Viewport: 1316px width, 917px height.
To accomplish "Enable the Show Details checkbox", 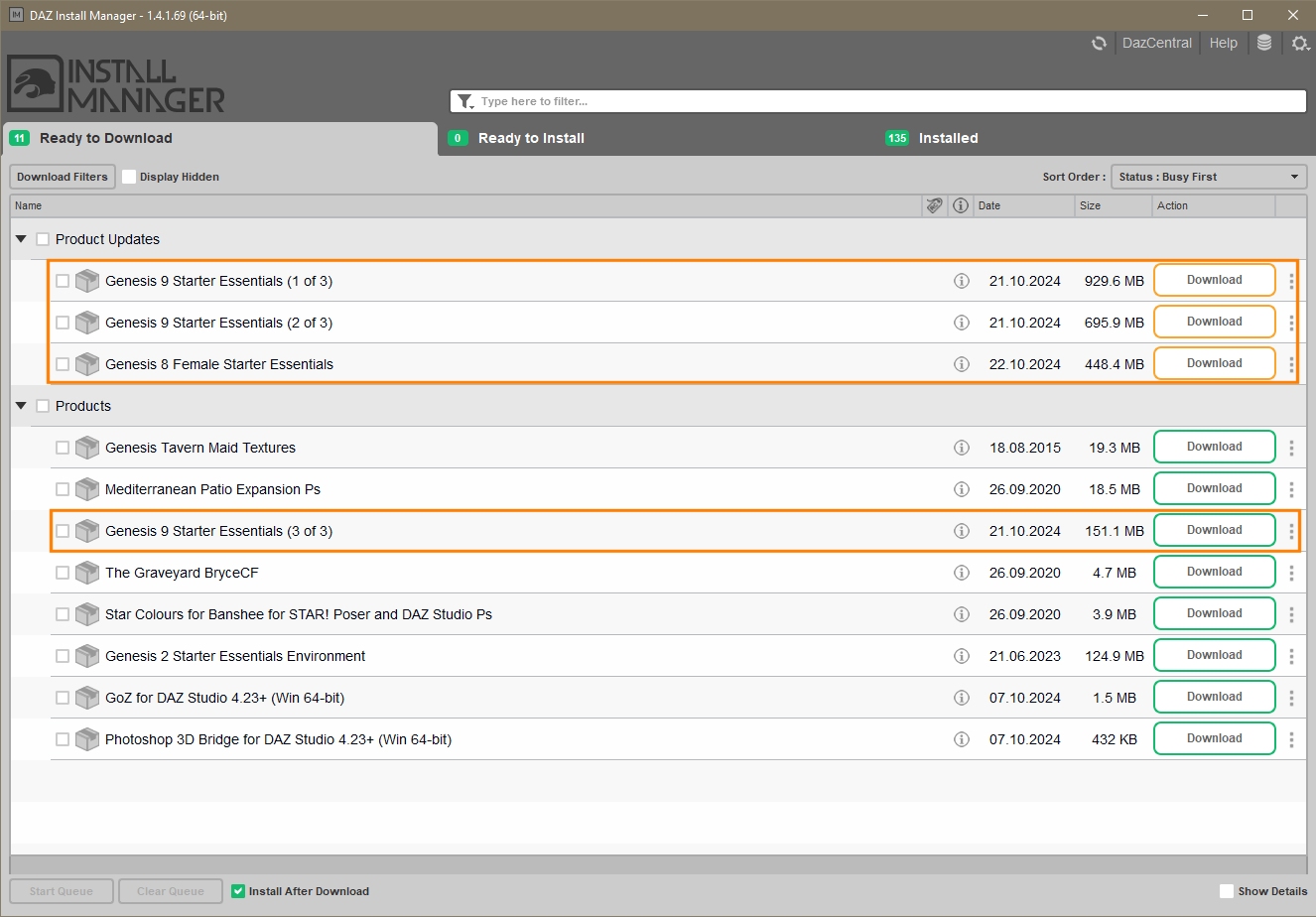I will click(1227, 891).
